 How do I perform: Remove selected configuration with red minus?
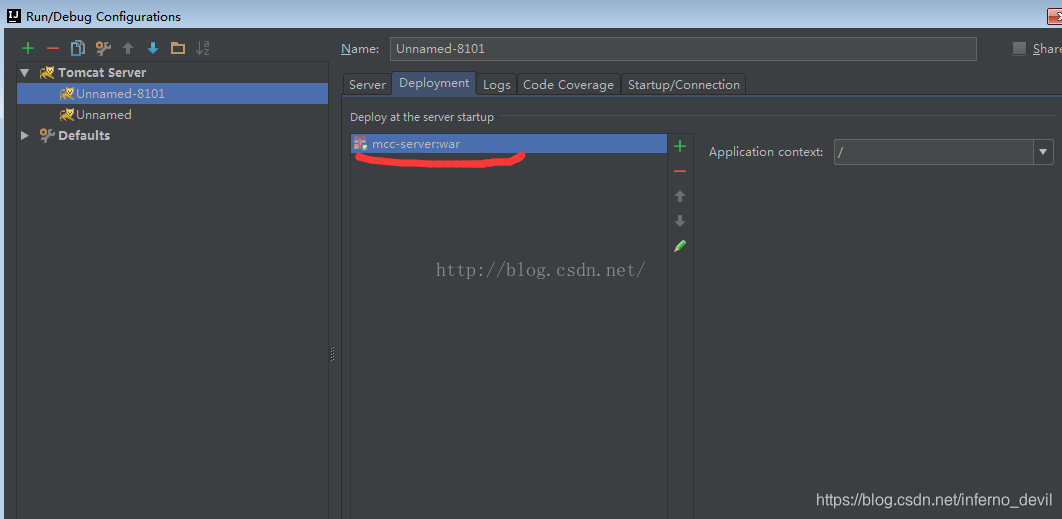[53, 48]
